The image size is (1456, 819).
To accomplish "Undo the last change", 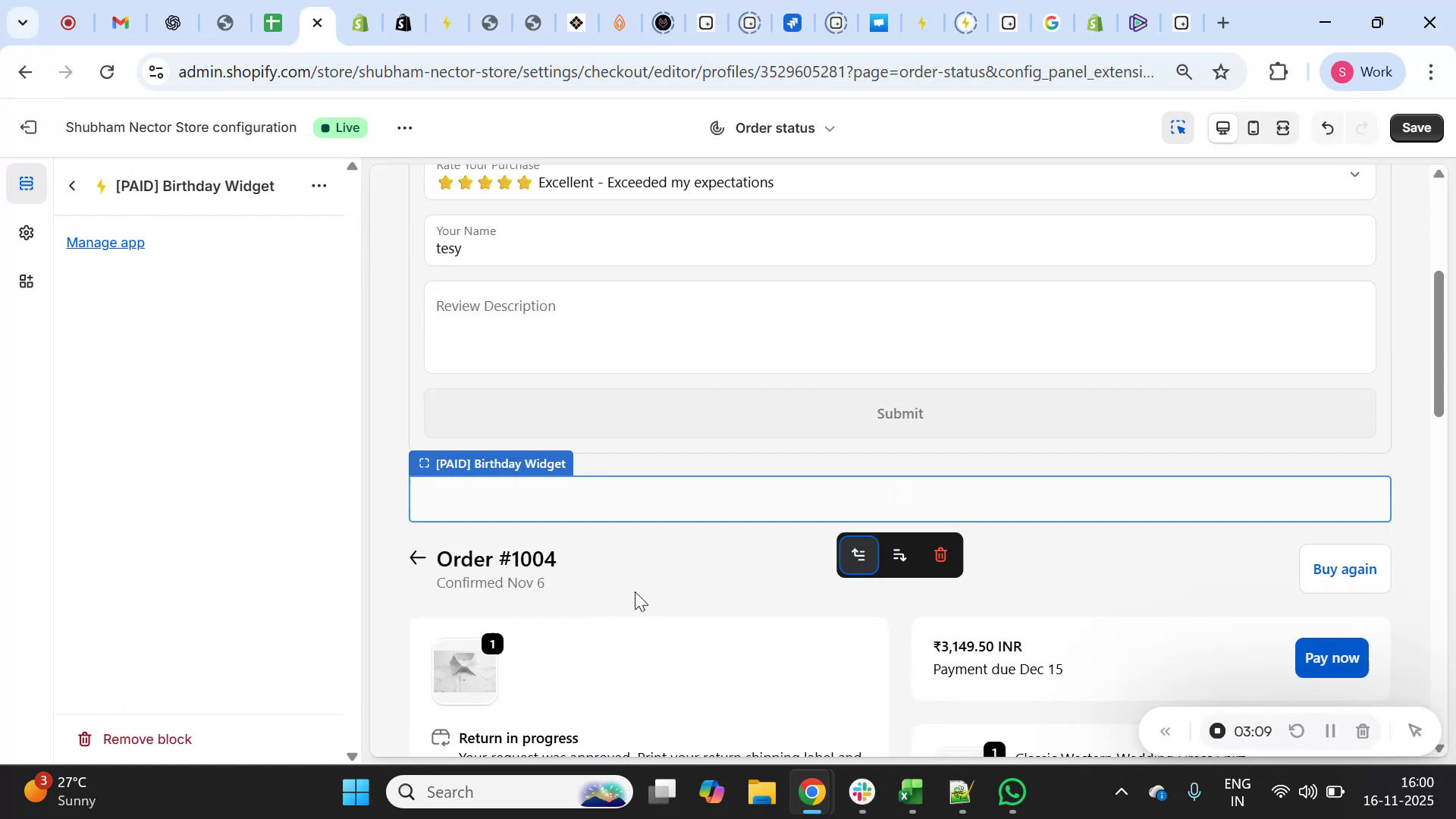I will pos(1328,127).
